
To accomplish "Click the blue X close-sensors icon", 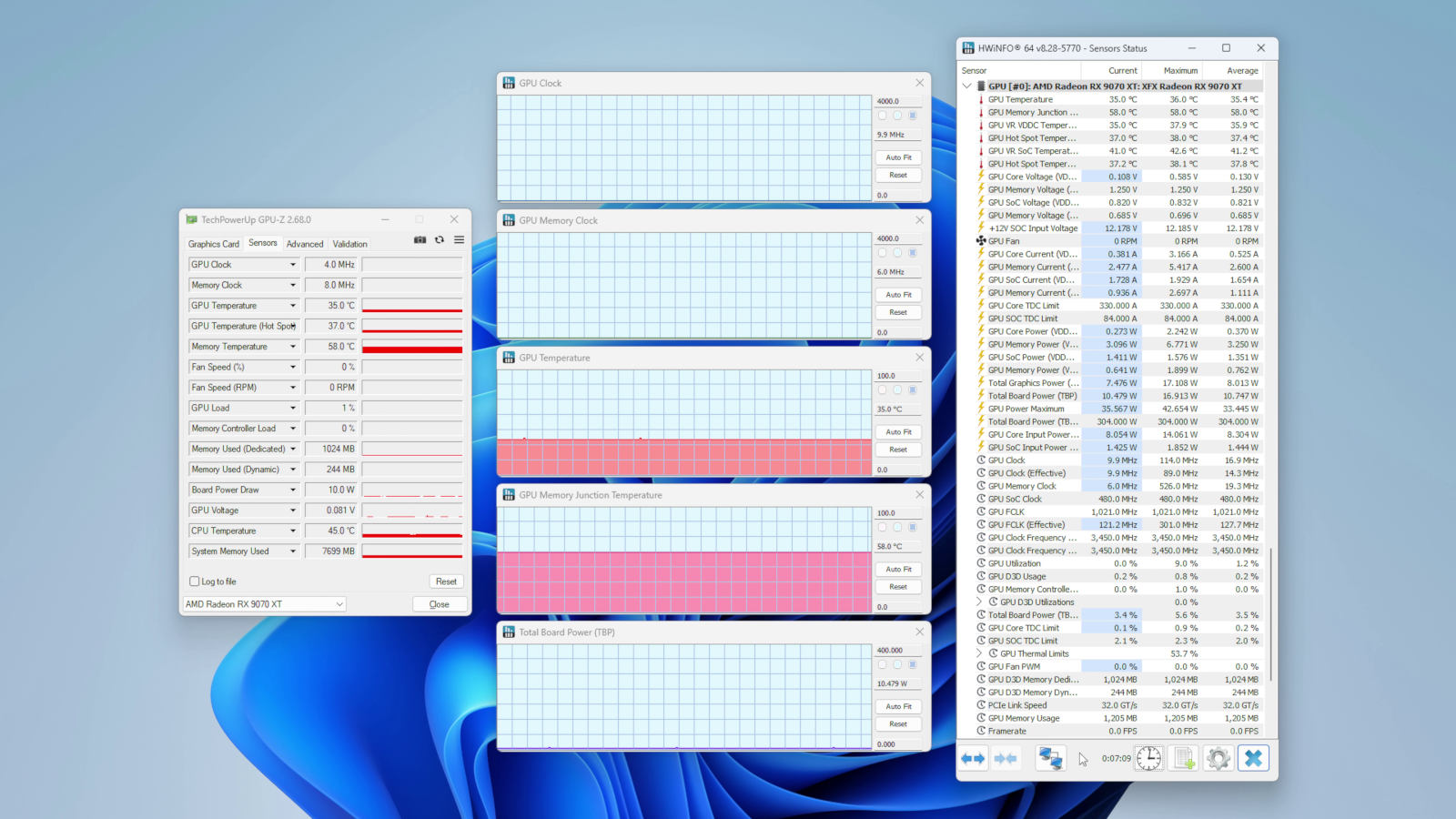I will click(1253, 758).
